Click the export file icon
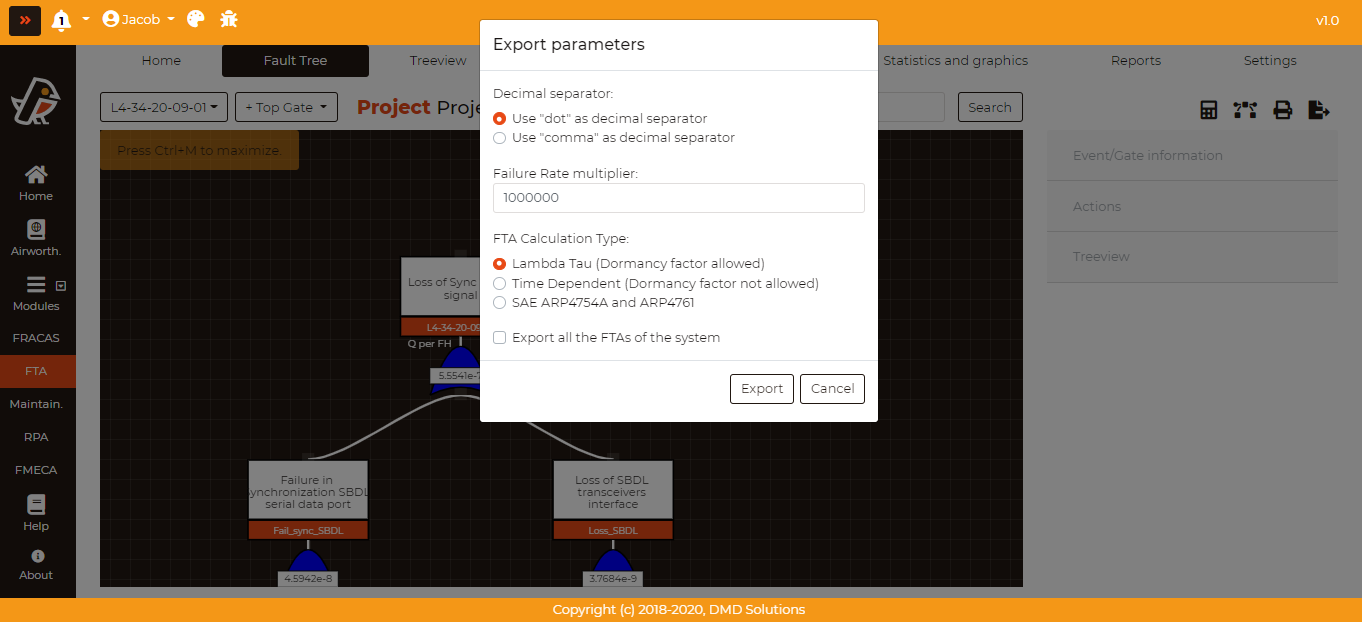Screen dimensions: 1362x622 [x=1319, y=110]
